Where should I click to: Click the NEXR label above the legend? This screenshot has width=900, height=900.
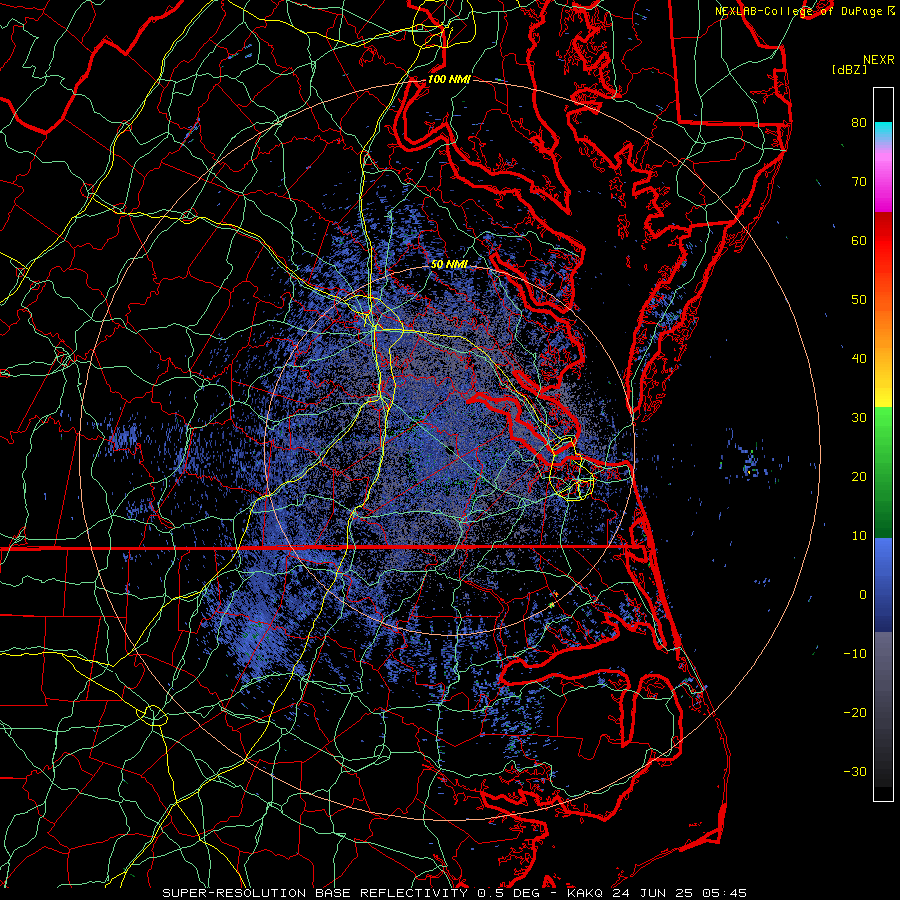point(878,60)
